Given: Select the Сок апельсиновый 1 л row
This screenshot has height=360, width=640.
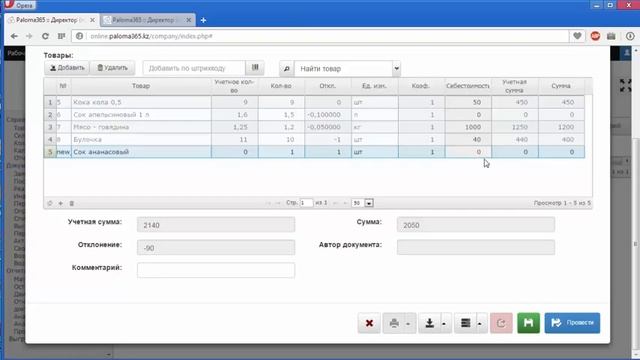Looking at the screenshot, I should [x=314, y=115].
